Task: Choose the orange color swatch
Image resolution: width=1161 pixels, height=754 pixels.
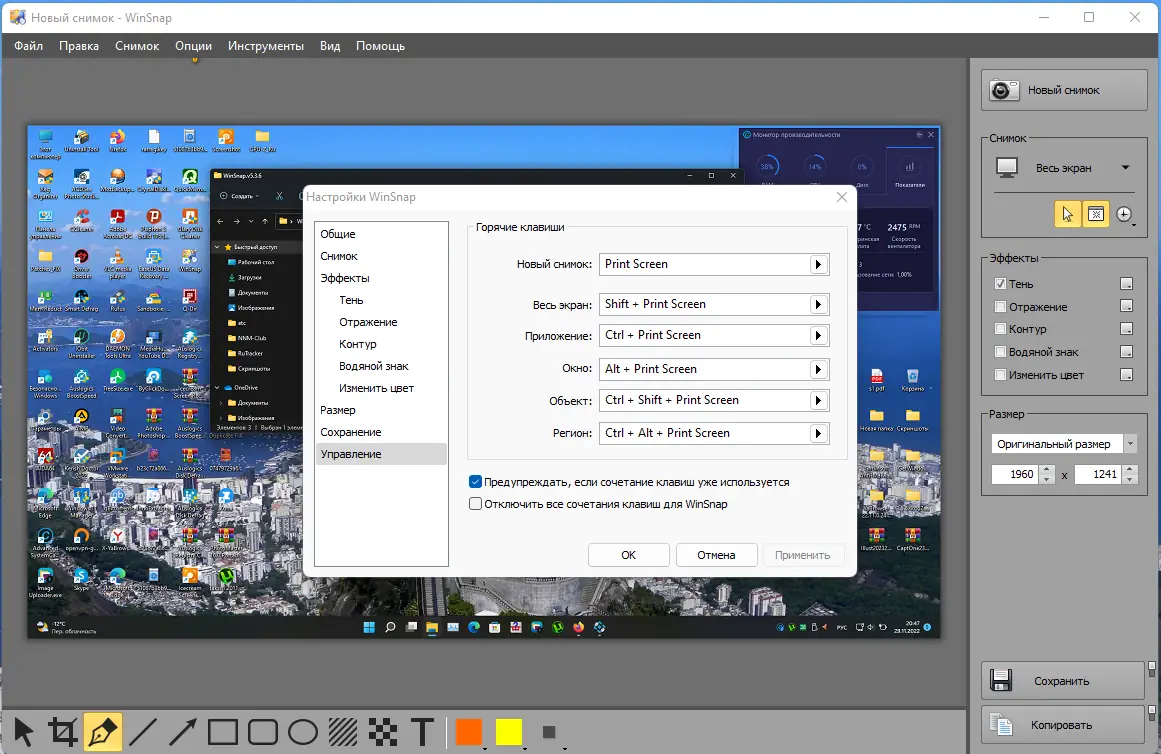Action: click(x=469, y=732)
